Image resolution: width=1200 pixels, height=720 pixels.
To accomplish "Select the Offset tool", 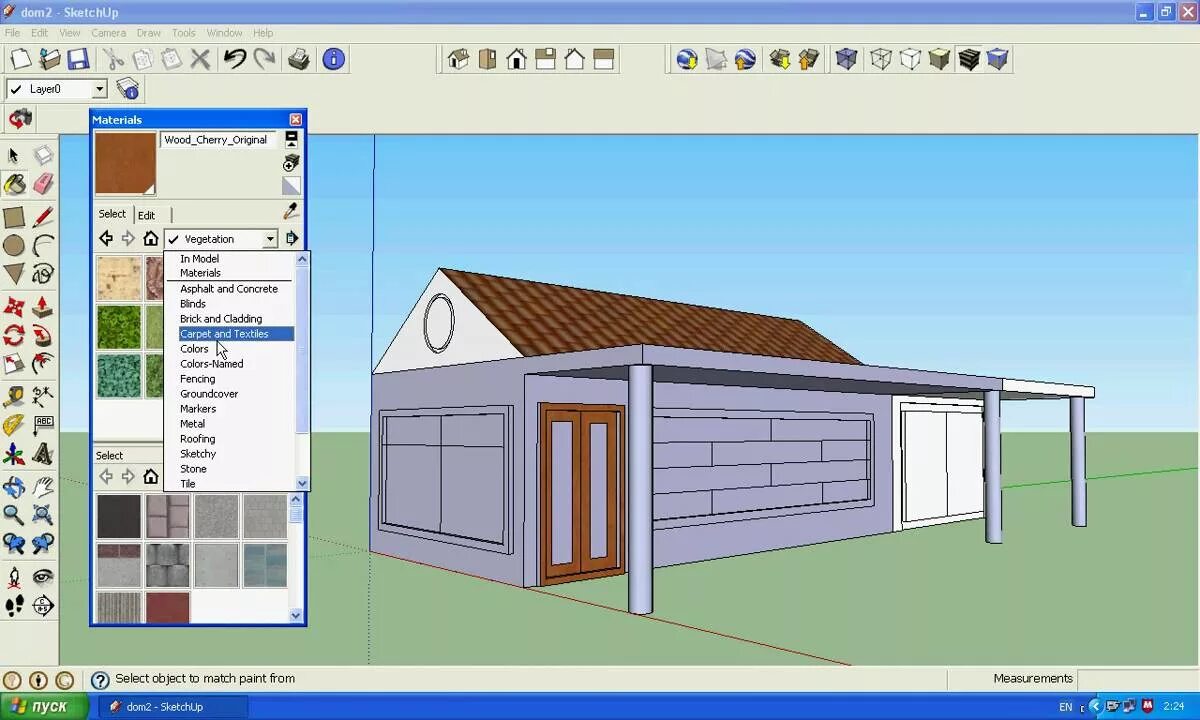I will 43,364.
